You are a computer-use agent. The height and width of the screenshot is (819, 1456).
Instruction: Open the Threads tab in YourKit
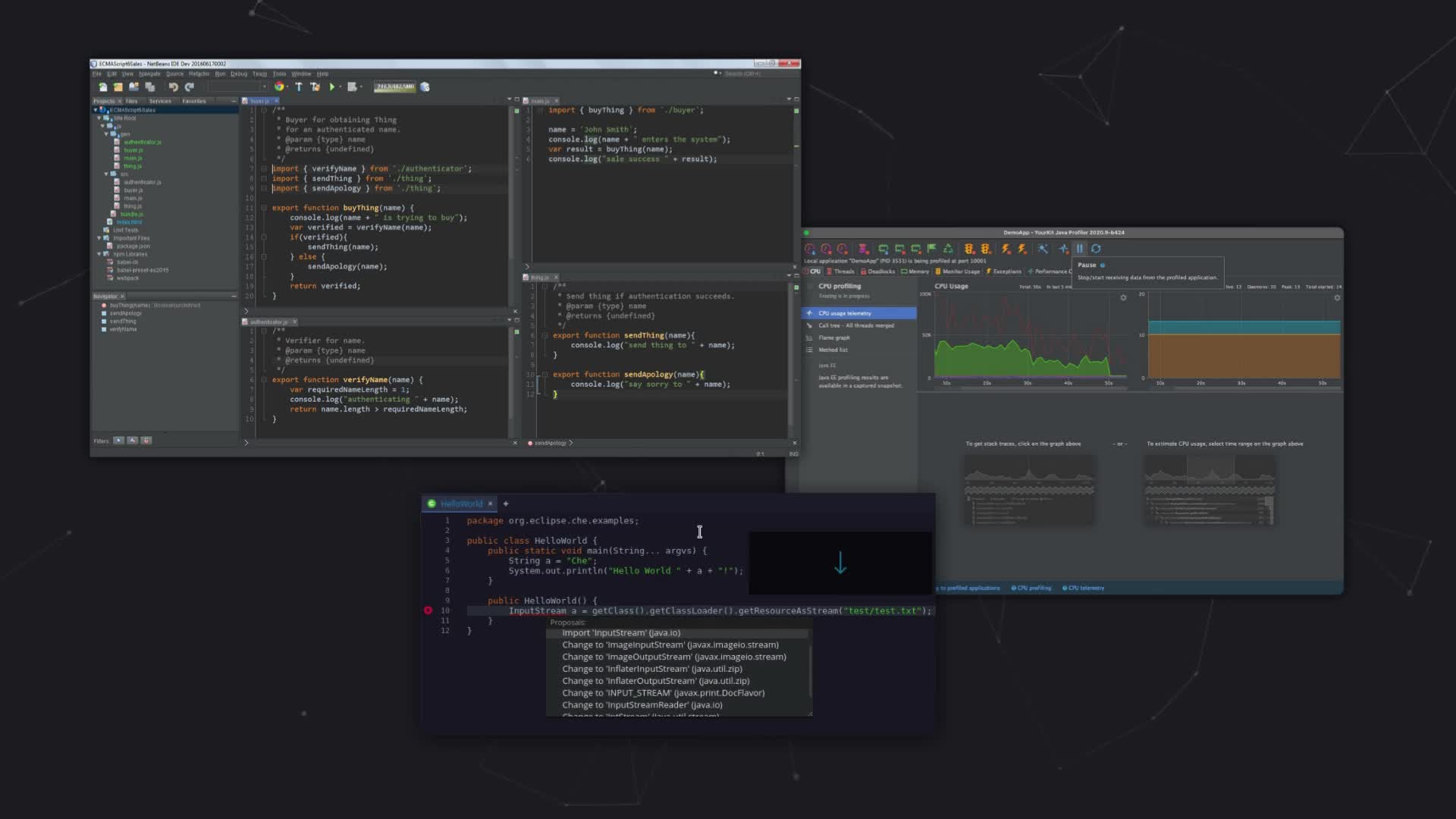coord(841,271)
